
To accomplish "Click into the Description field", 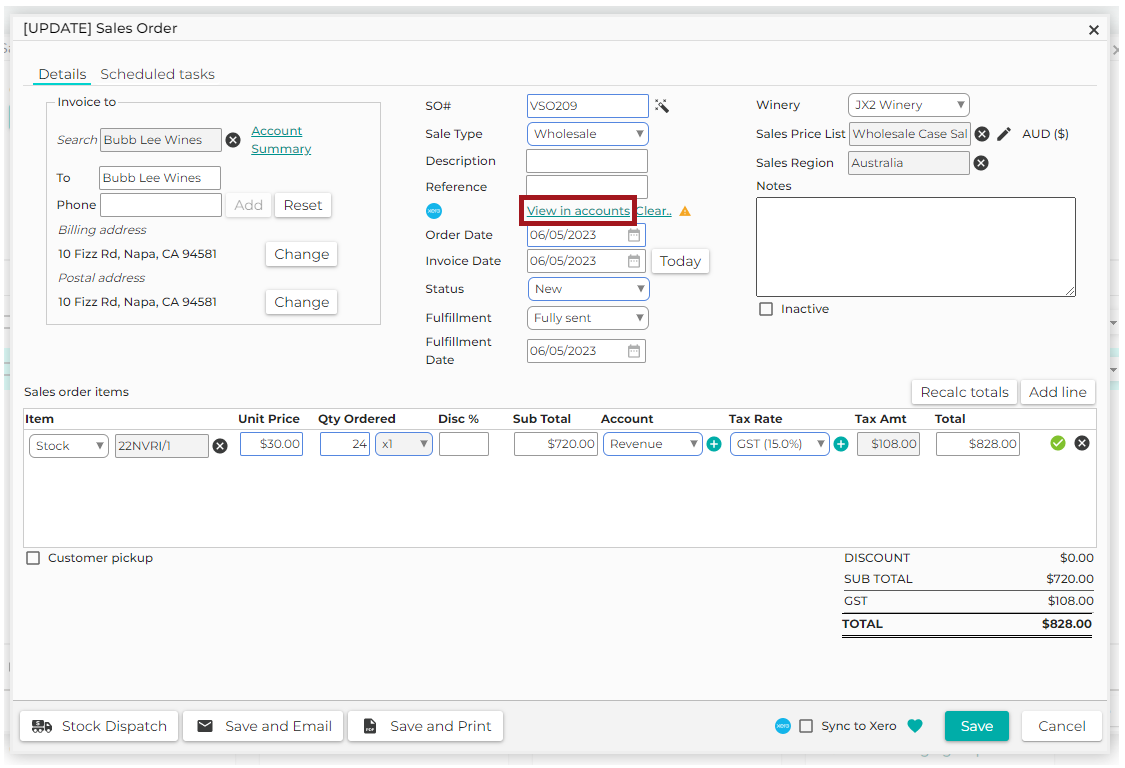I will click(x=587, y=161).
